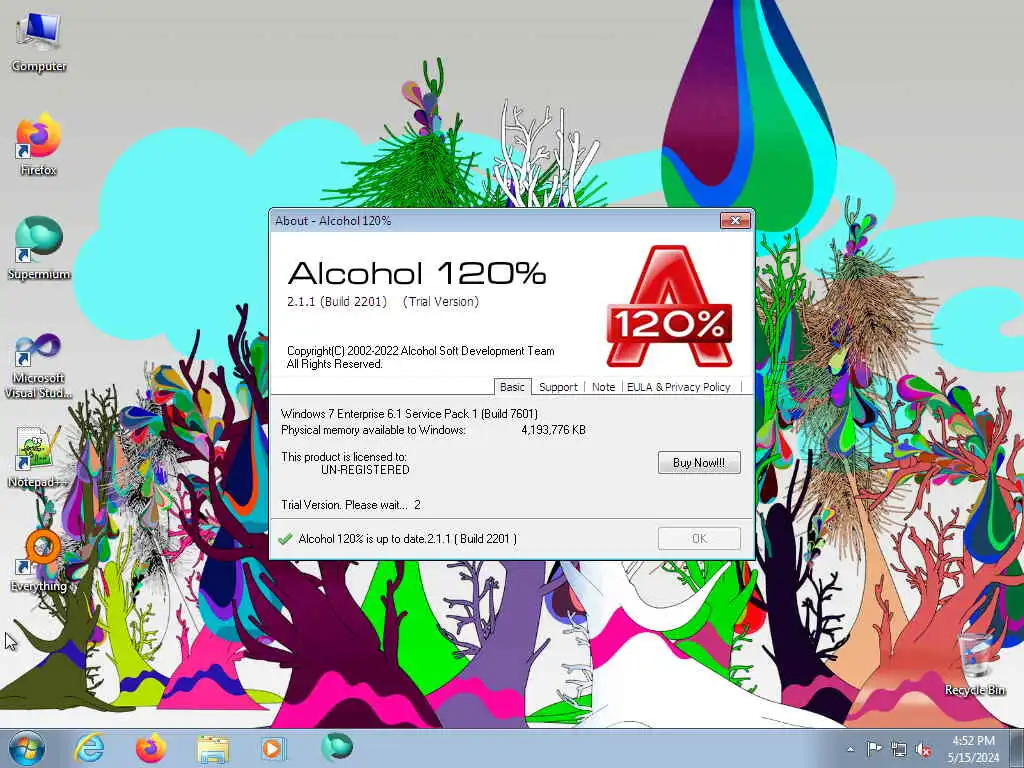
Task: Select the Notepad++ desktop shortcut
Action: [x=39, y=457]
